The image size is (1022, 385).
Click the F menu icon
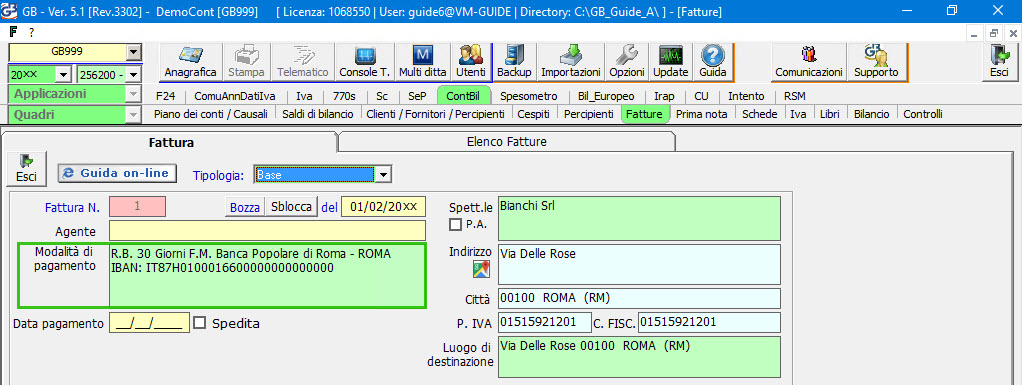pos(14,32)
